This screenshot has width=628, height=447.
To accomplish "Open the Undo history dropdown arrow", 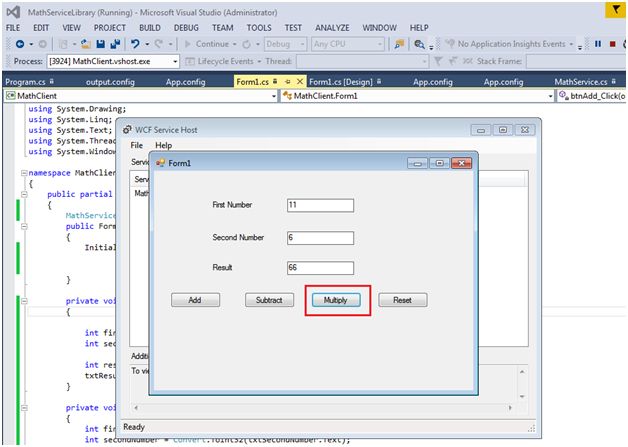I will point(147,44).
